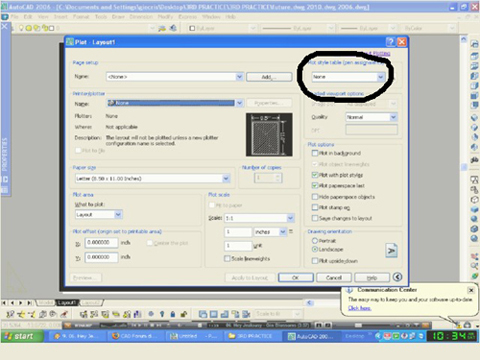Image resolution: width=480 pixels, height=360 pixels.
Task: Click the Make Object's Layer Current icon
Action: click(x=162, y=28)
